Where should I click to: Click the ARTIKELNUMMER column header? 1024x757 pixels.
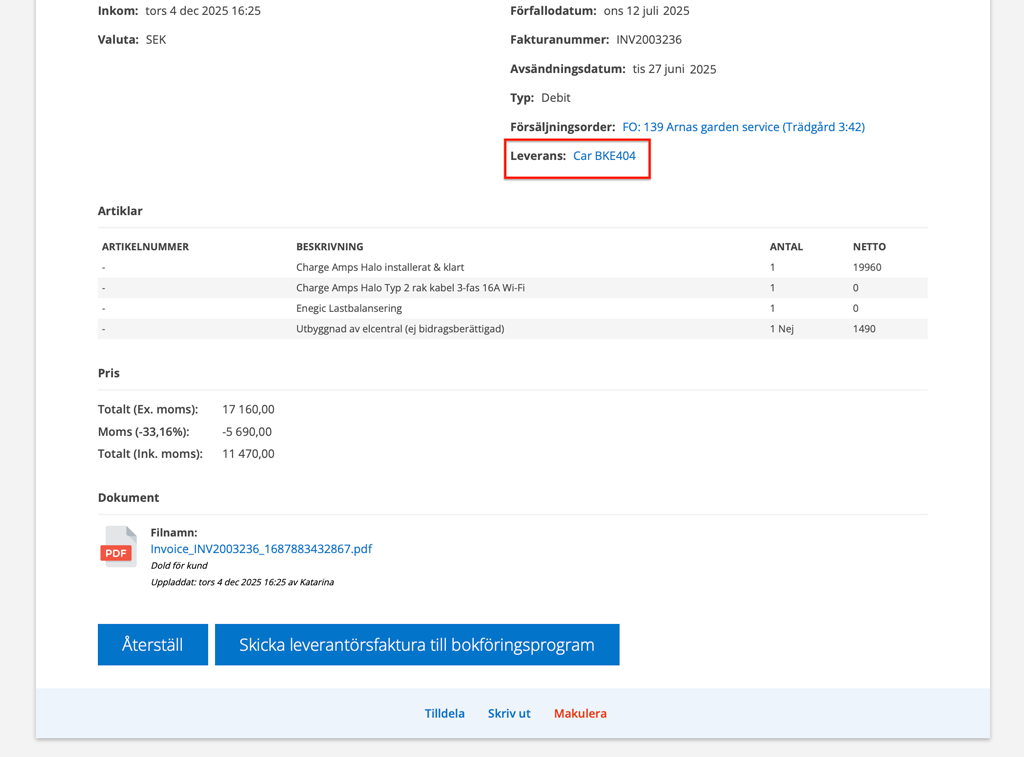[x=145, y=247]
